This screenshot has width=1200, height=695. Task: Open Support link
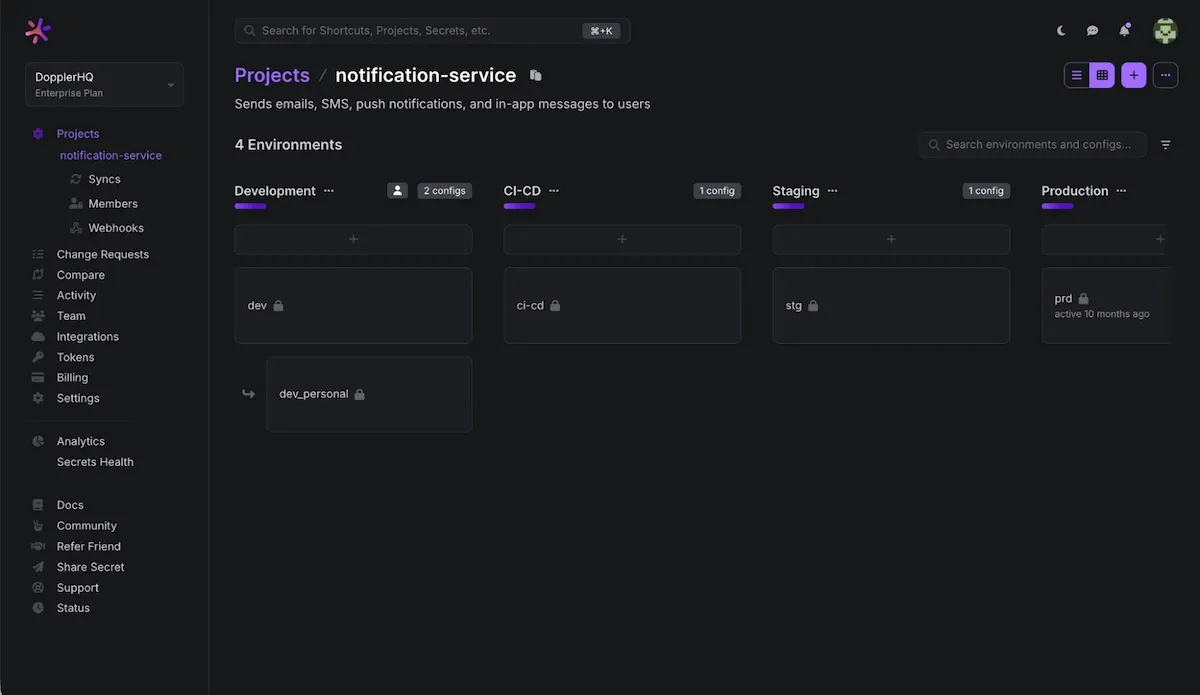pos(77,588)
